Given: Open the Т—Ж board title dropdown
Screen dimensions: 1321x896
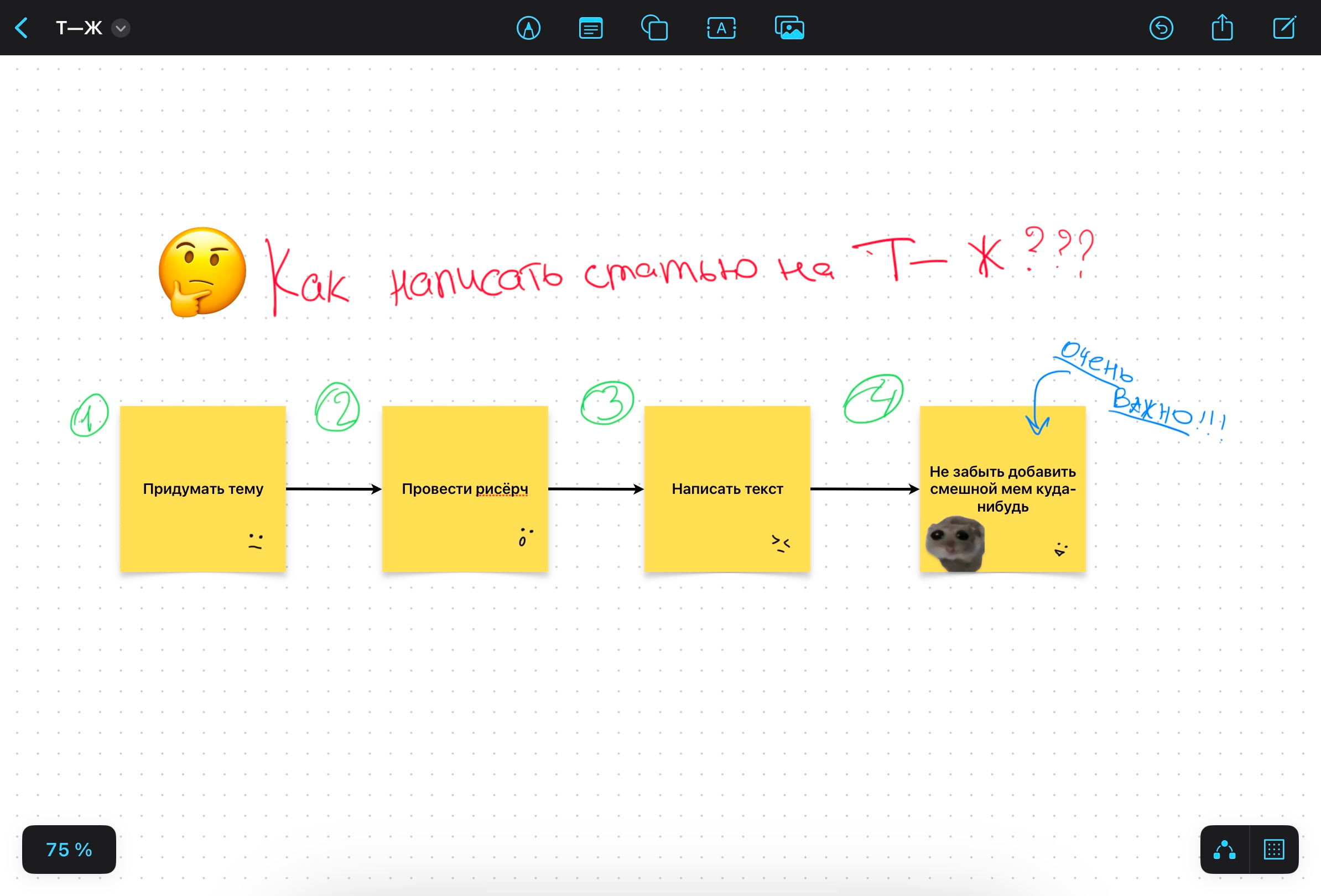Looking at the screenshot, I should coord(121,28).
